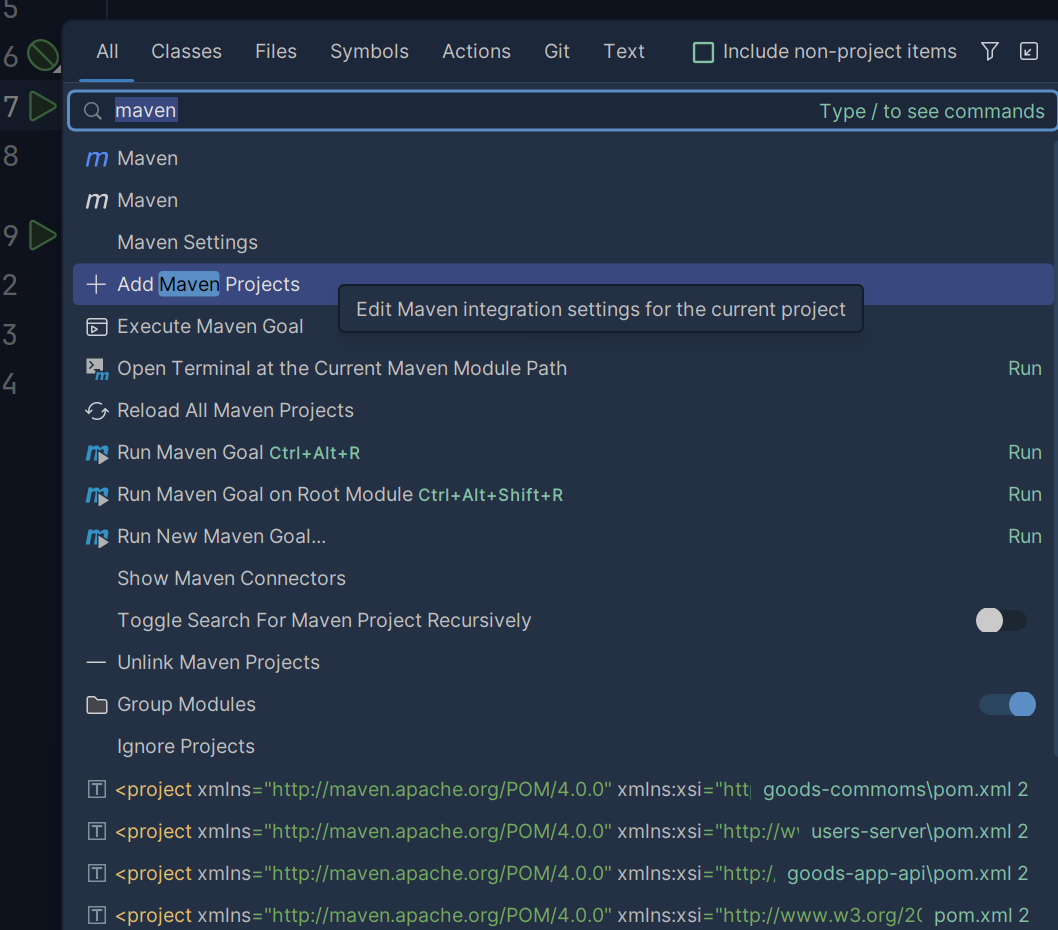Select the first Maven result with blue icon

coord(562,158)
